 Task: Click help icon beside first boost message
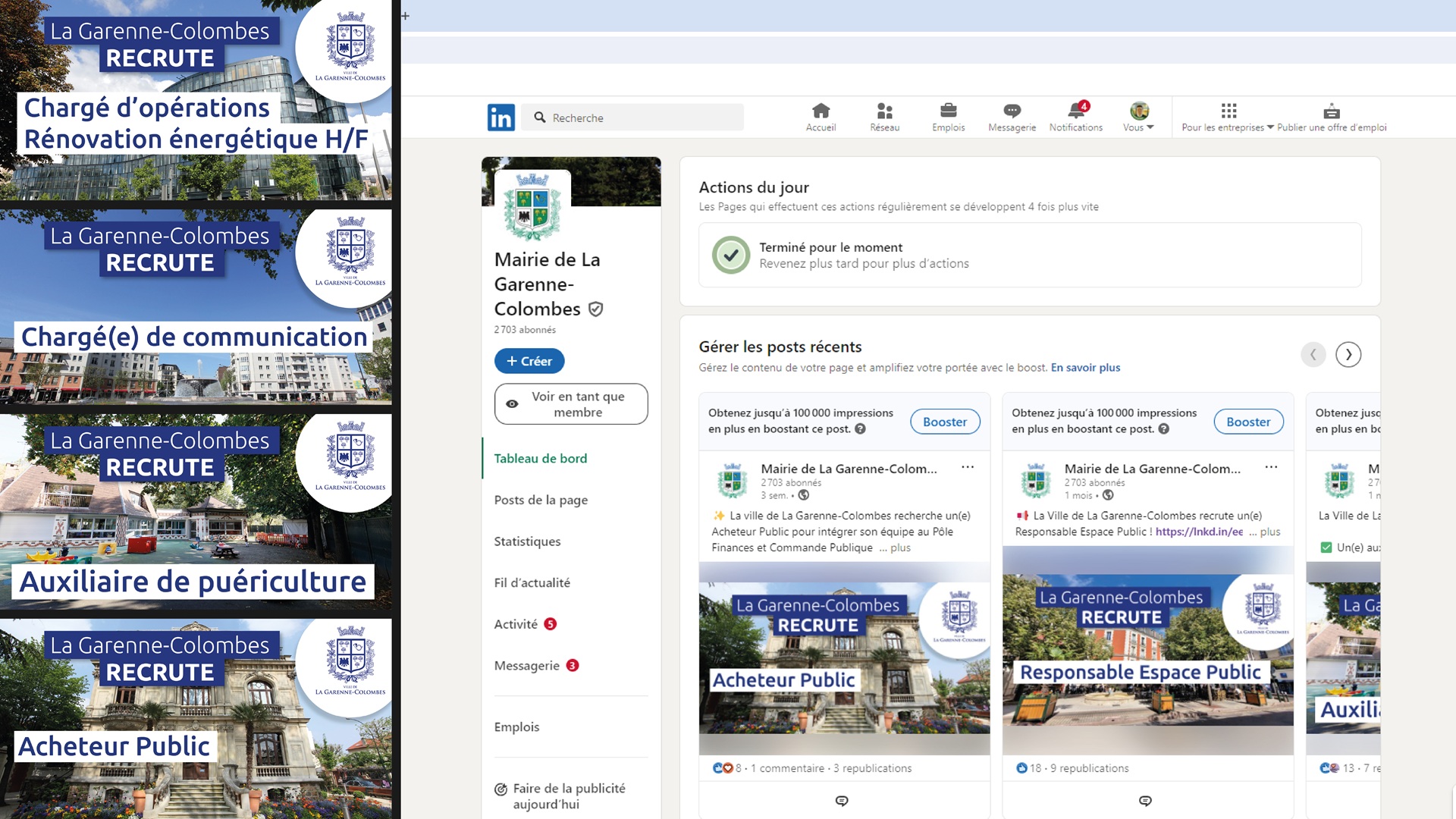860,429
